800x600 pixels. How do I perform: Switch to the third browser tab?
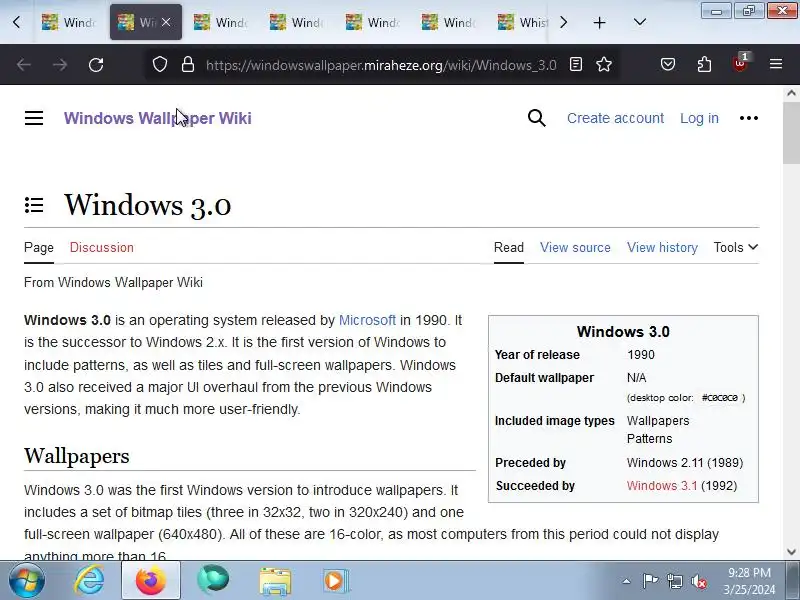[221, 22]
